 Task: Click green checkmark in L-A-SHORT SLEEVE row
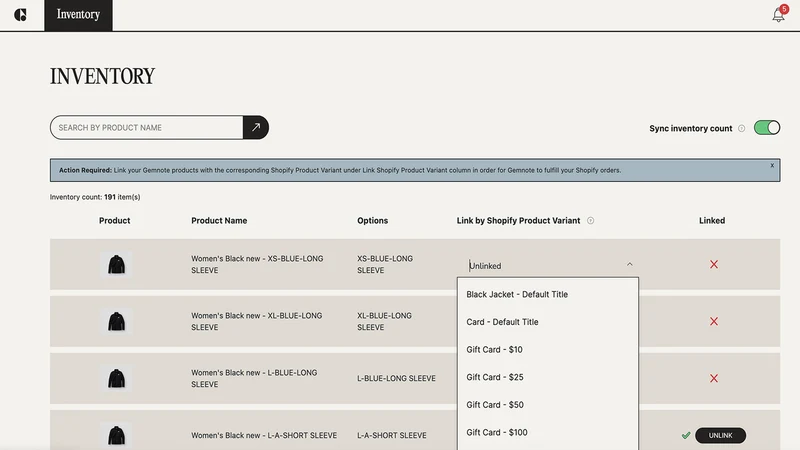coord(686,435)
